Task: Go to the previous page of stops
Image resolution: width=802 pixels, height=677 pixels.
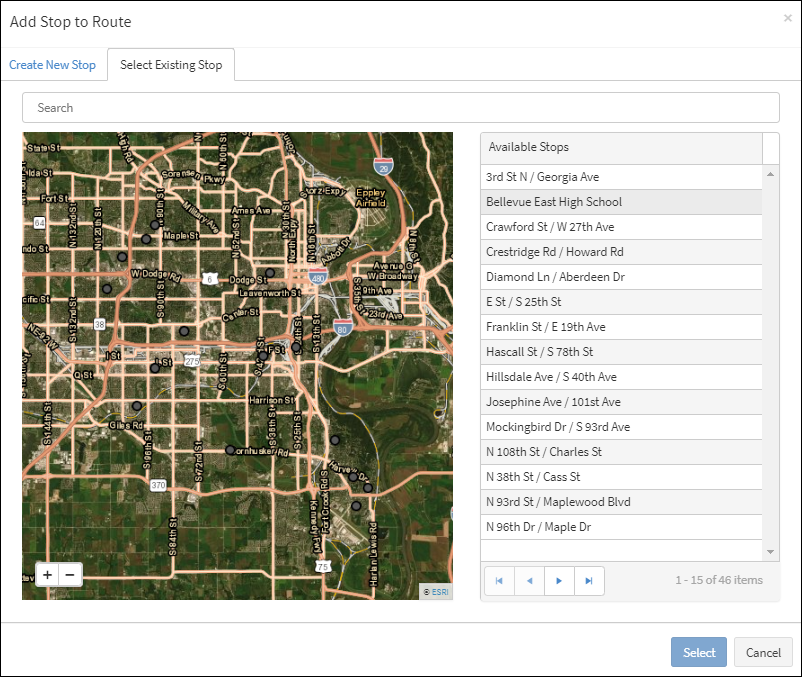Action: pyautogui.click(x=529, y=580)
